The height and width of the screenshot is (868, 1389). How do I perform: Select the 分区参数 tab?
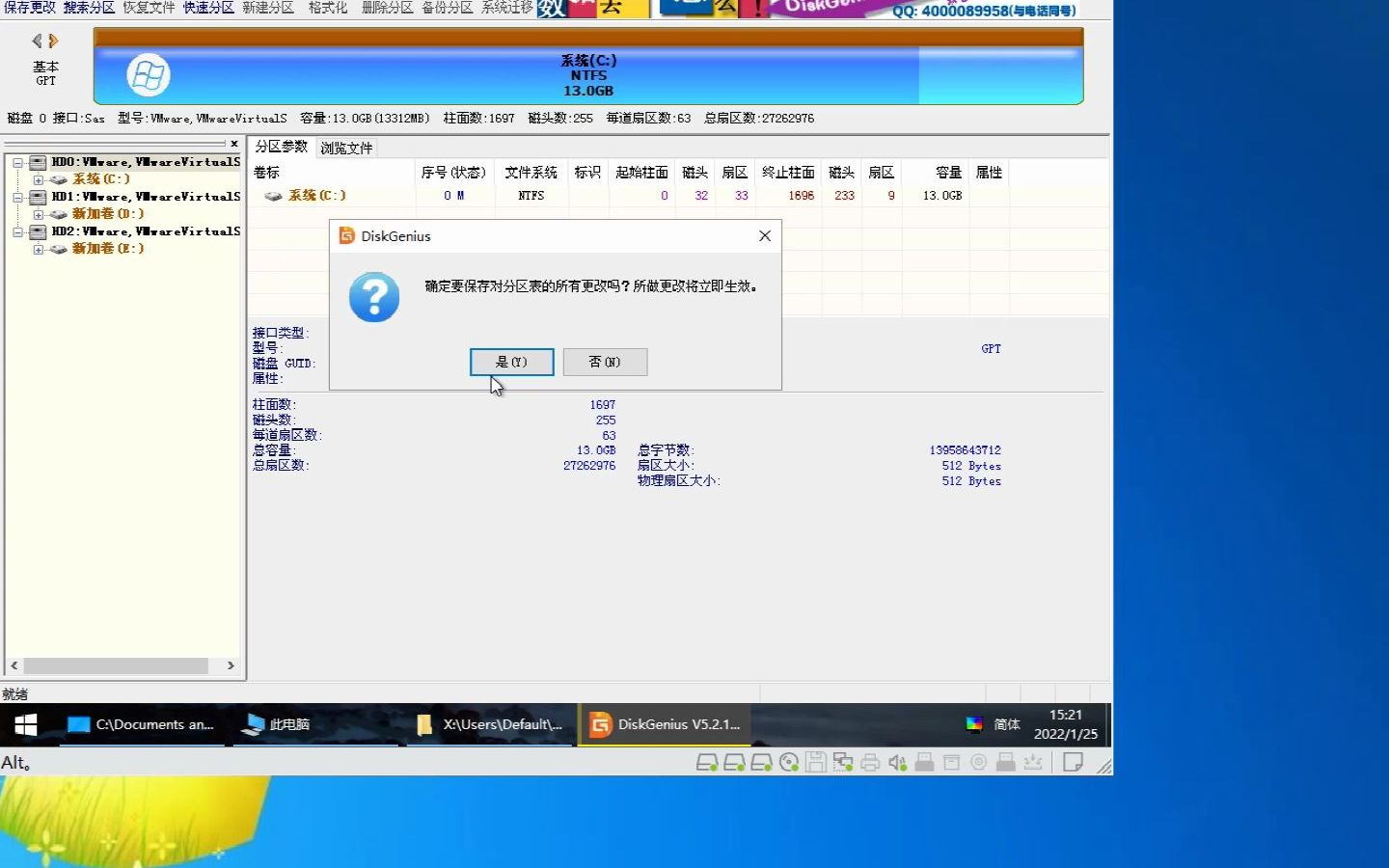pos(281,148)
